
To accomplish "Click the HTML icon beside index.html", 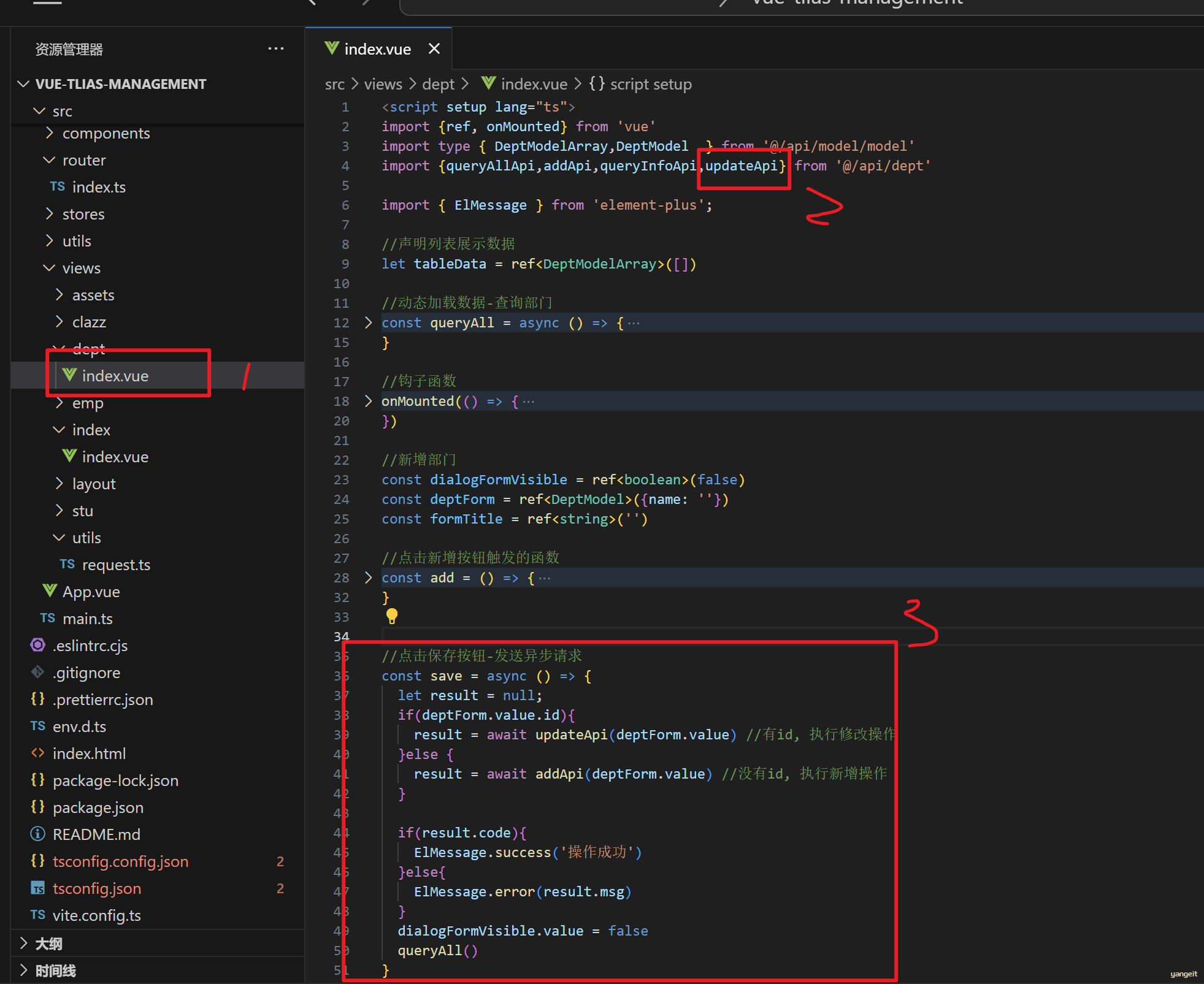I will (x=38, y=753).
